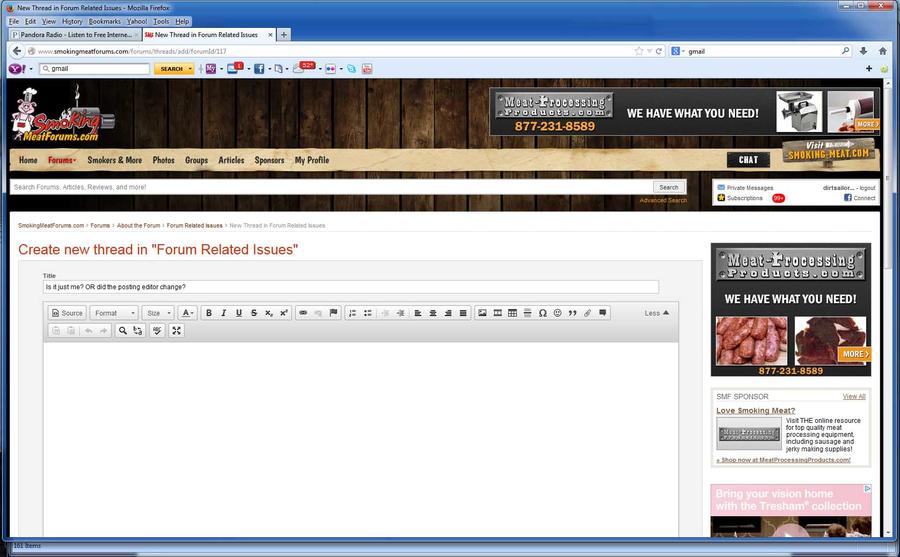Image resolution: width=900 pixels, height=557 pixels.
Task: Click the Advanced Search link
Action: (663, 200)
